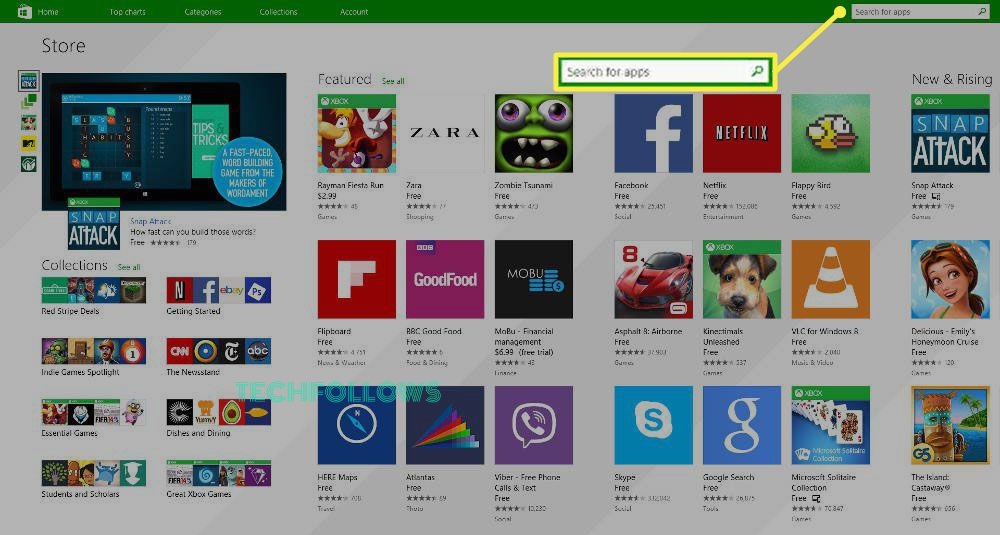Open the Rayman Fiesta Run app tile

click(x=357, y=133)
